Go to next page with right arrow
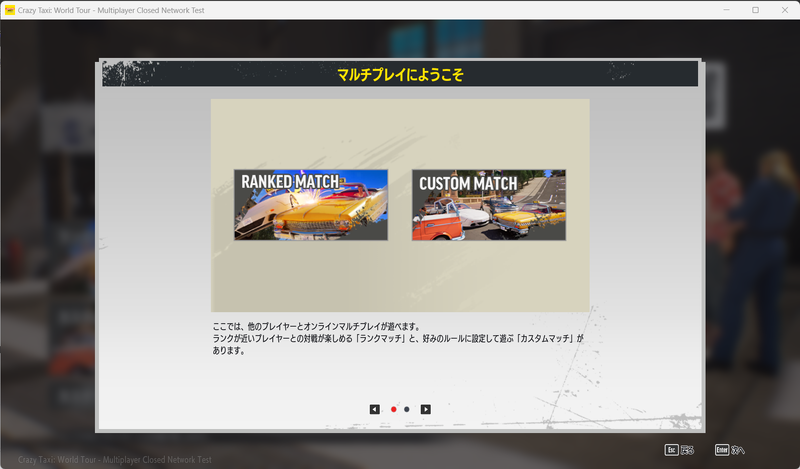 coord(426,409)
